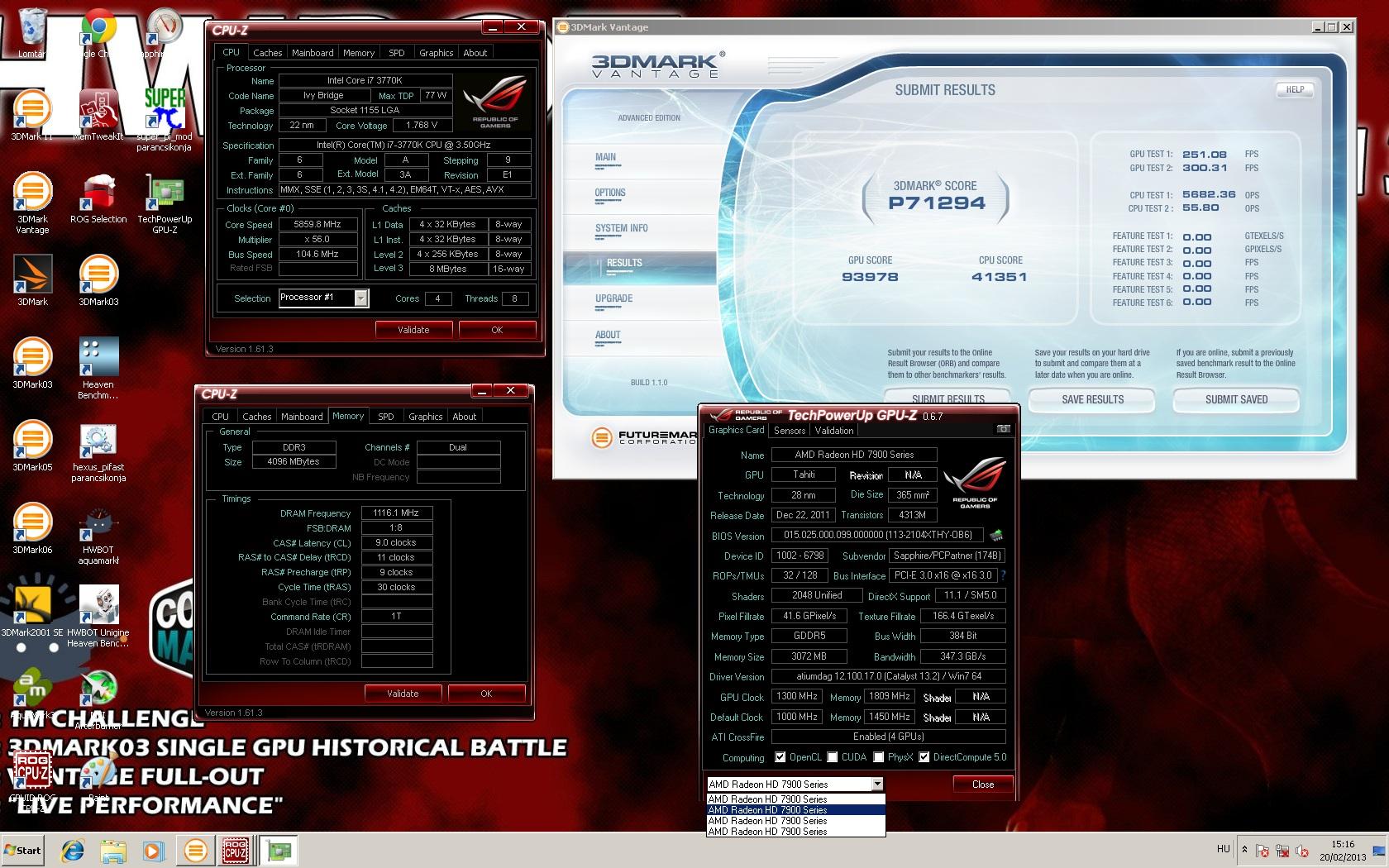Screen dimensions: 1389x868
Task: Select the super_pi_mod parancsikonja shortcut
Action: 164,120
